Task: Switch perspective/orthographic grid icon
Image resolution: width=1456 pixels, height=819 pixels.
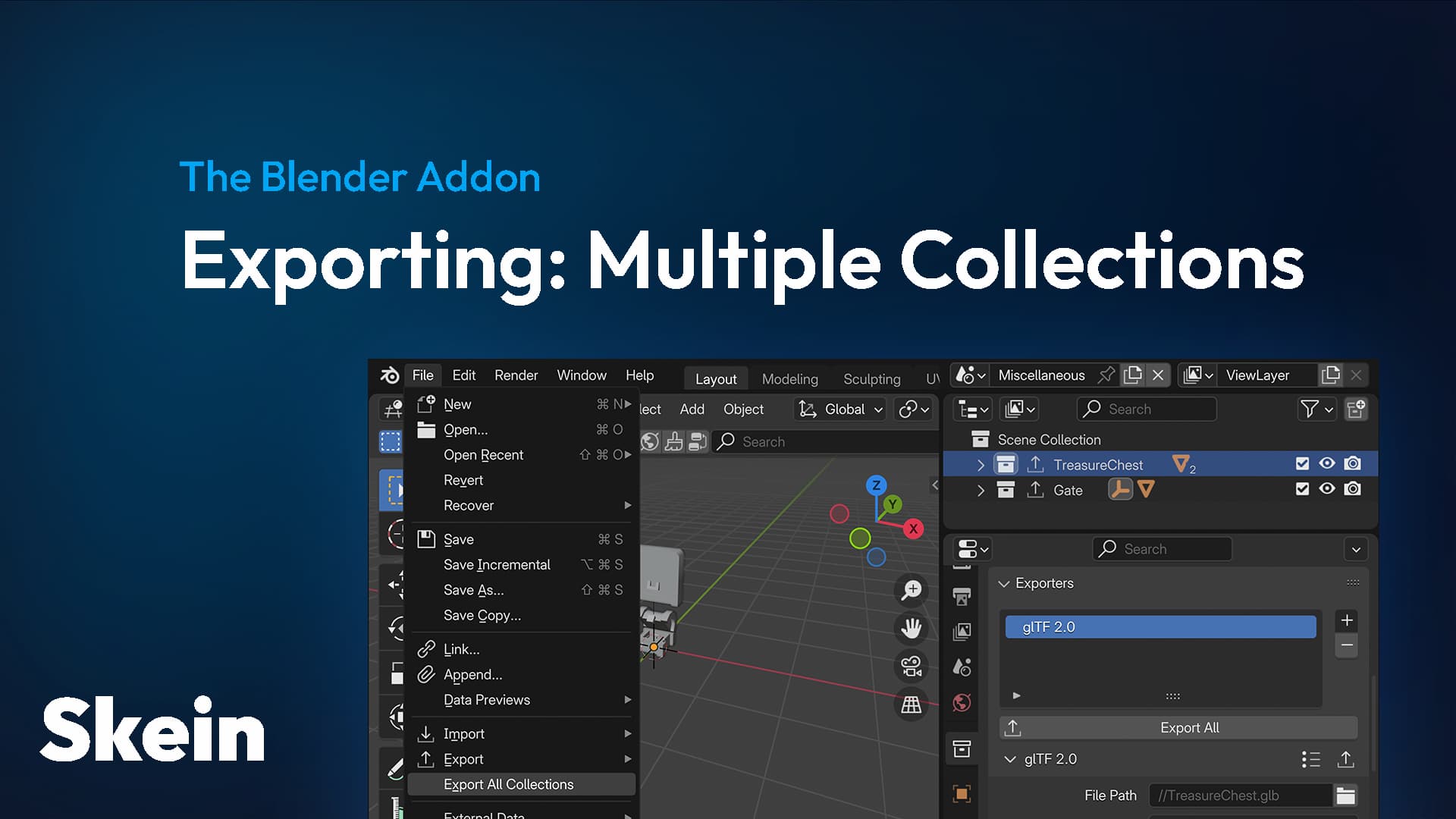Action: (911, 705)
